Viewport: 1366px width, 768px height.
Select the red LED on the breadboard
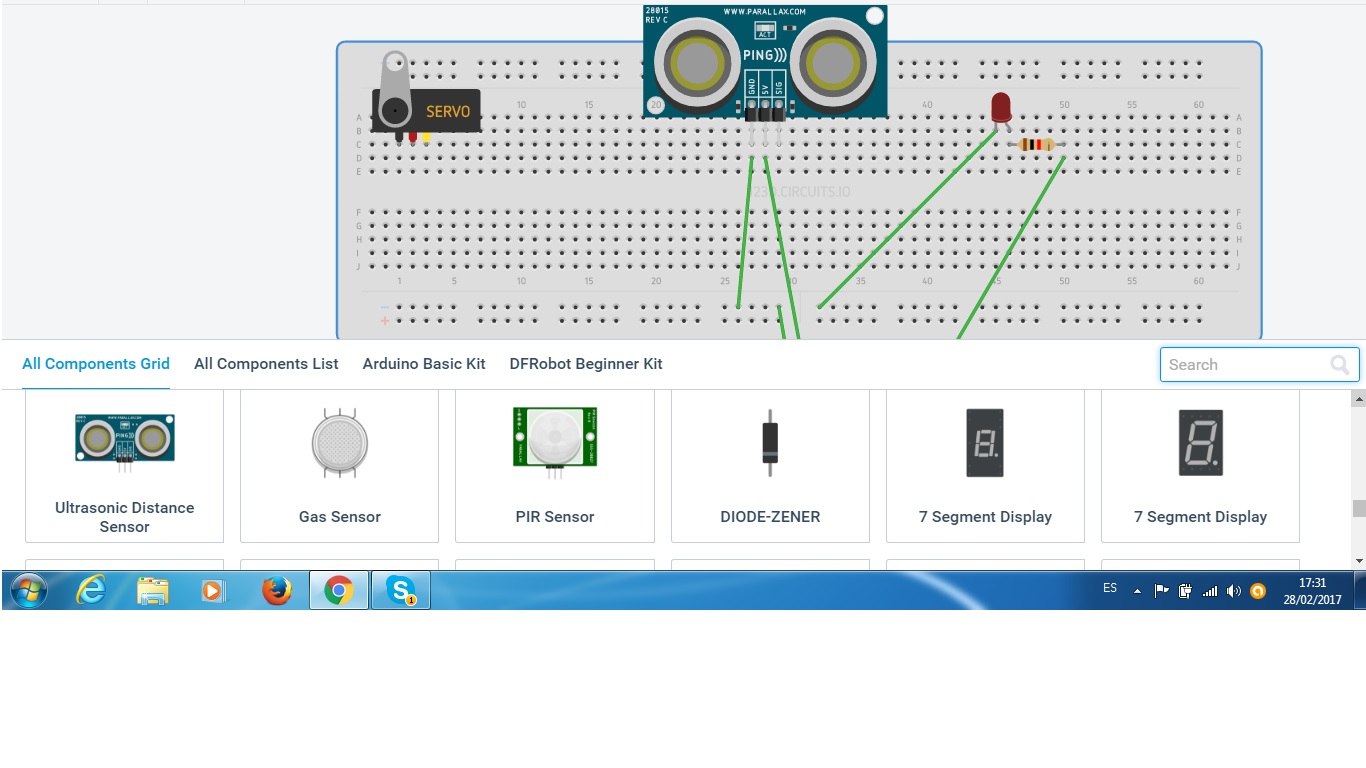click(1000, 107)
